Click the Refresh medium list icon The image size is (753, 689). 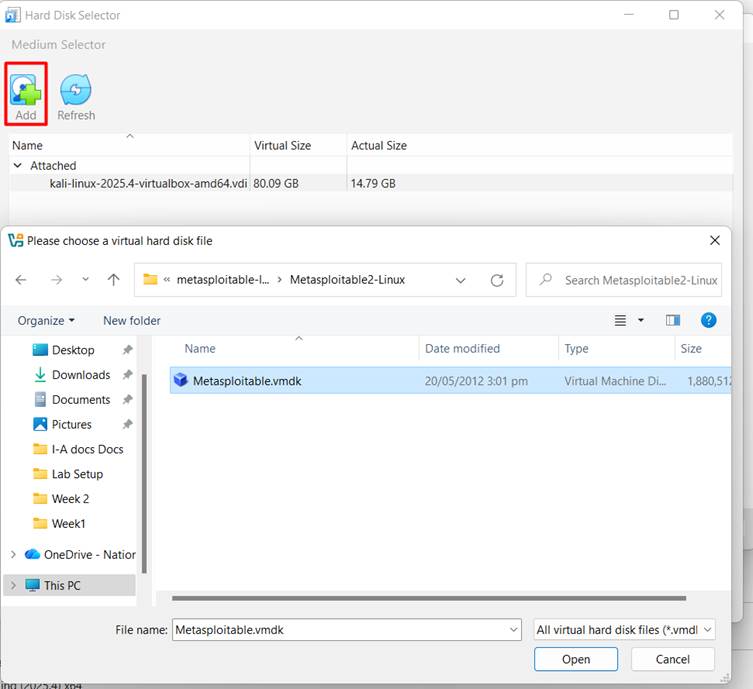tap(76, 91)
